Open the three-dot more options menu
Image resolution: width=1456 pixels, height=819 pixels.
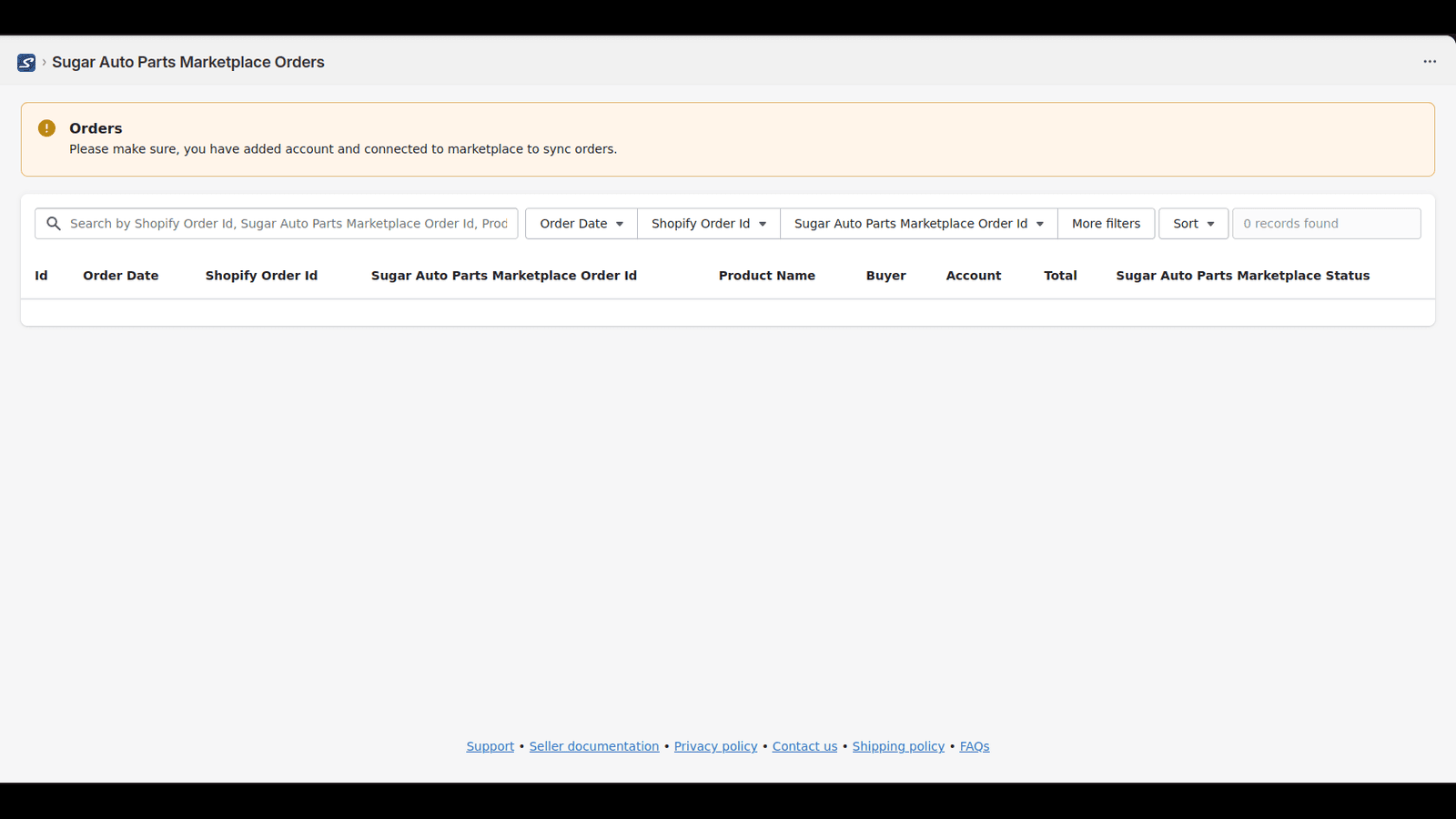click(x=1430, y=62)
